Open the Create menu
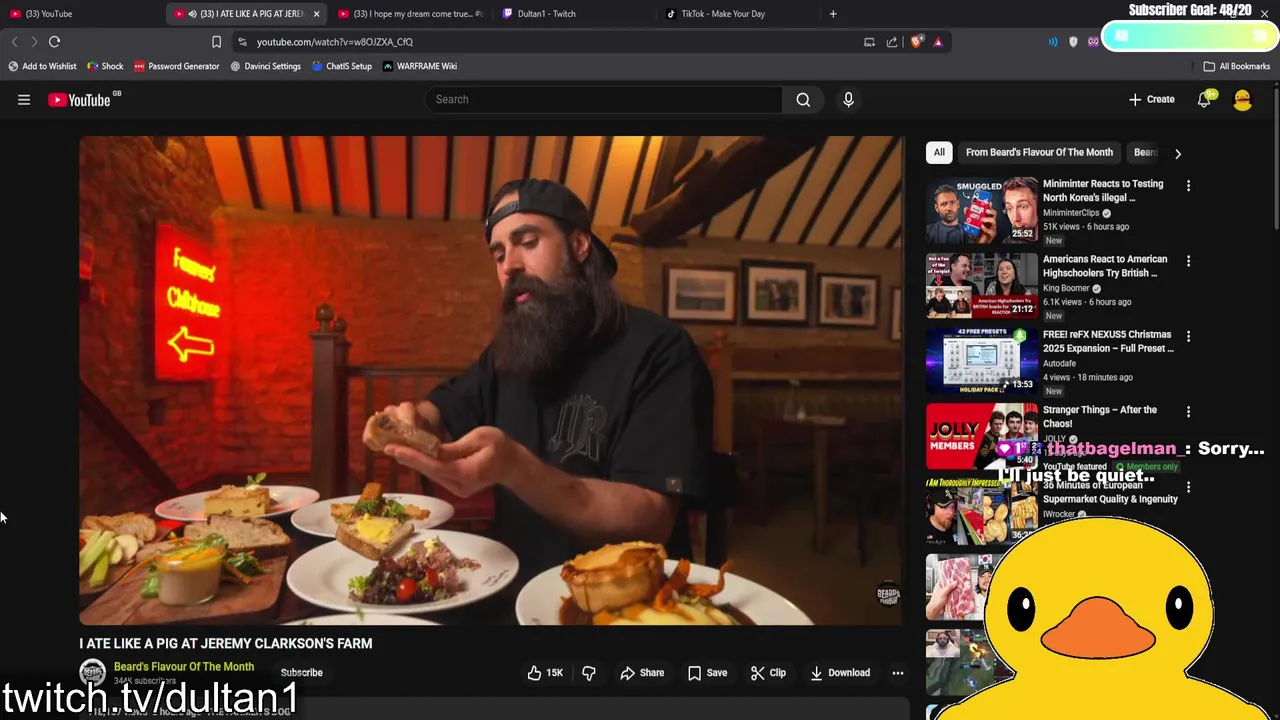Screen dimensions: 1280x720 [x=1152, y=99]
